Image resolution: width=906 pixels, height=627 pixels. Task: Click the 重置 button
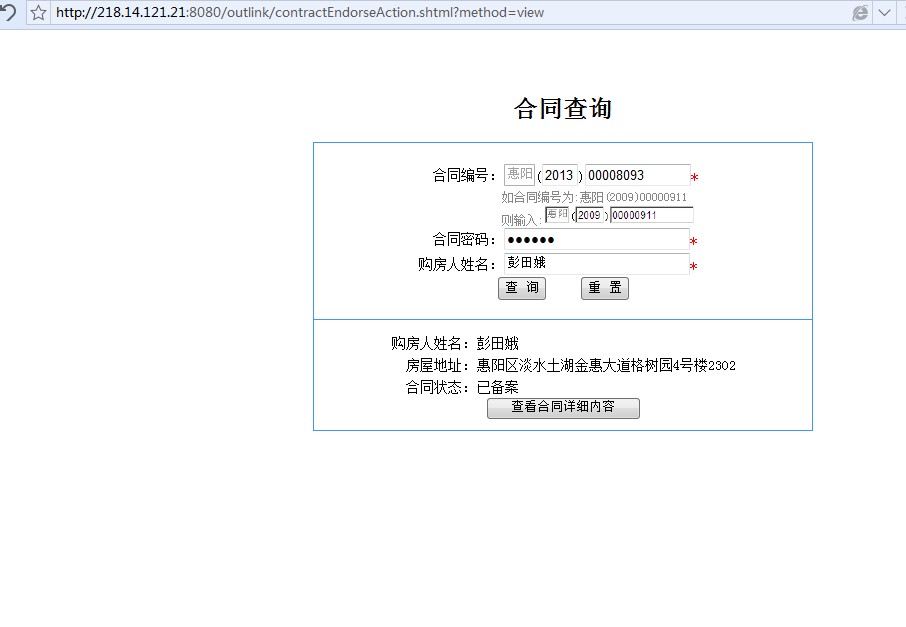click(x=604, y=288)
